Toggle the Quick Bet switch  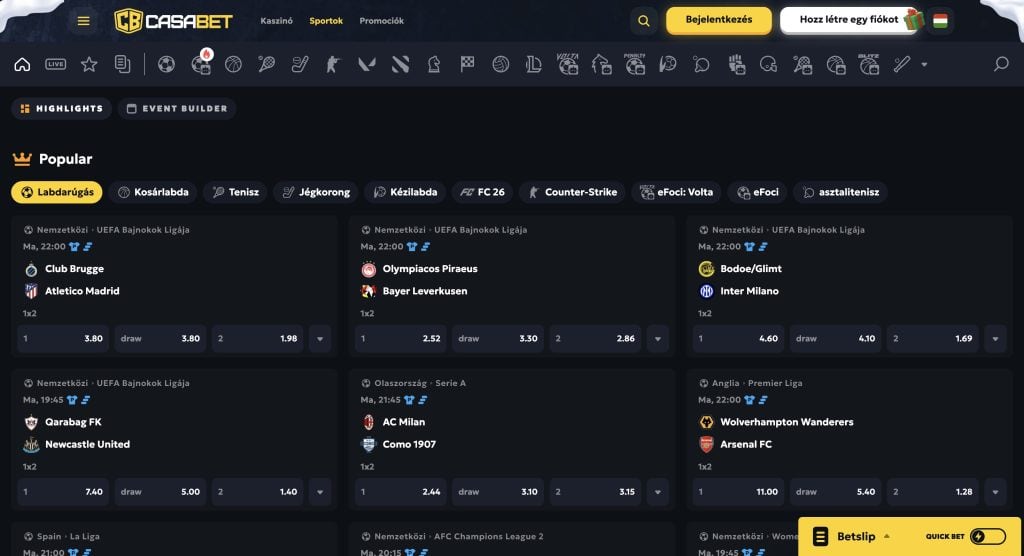tap(987, 536)
